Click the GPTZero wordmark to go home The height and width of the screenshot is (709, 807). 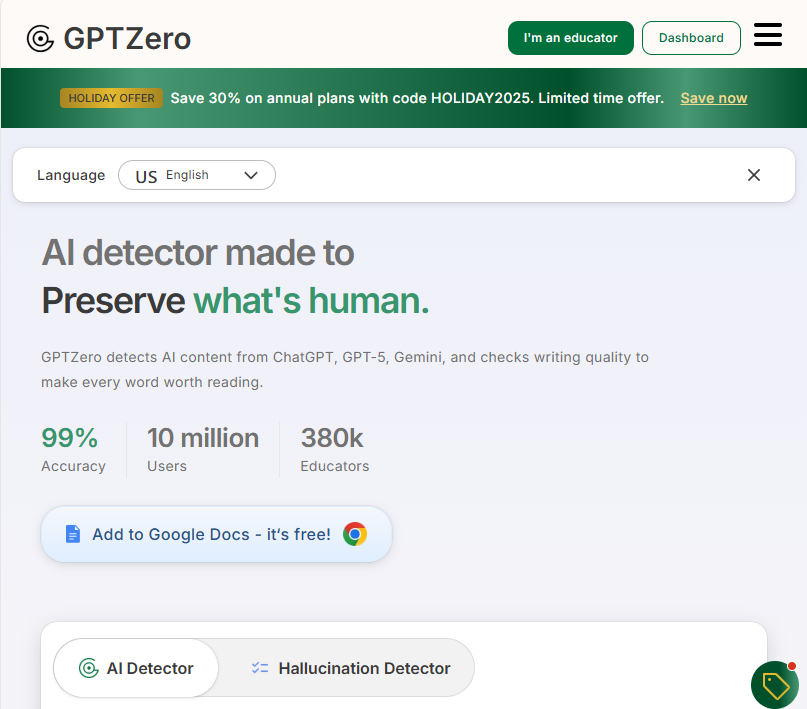[x=127, y=38]
